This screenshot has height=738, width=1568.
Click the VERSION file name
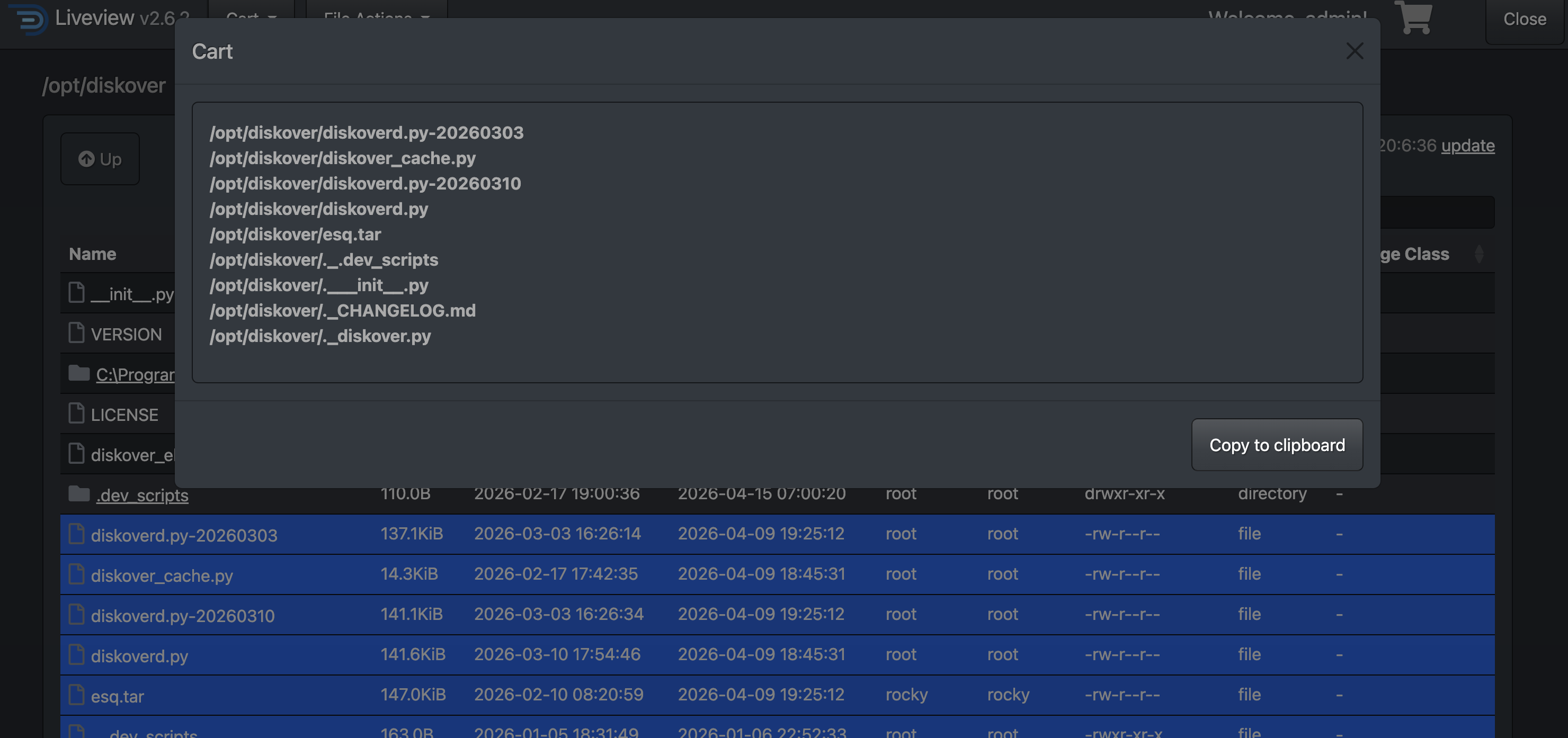(x=126, y=335)
